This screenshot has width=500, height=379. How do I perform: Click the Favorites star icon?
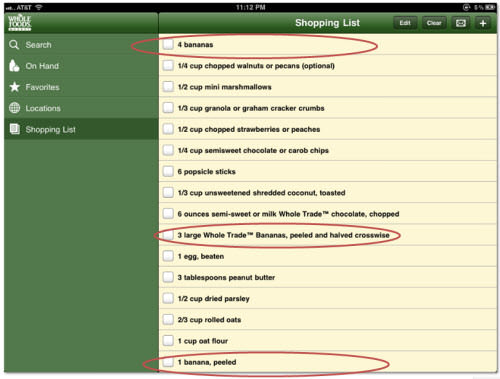click(x=14, y=87)
